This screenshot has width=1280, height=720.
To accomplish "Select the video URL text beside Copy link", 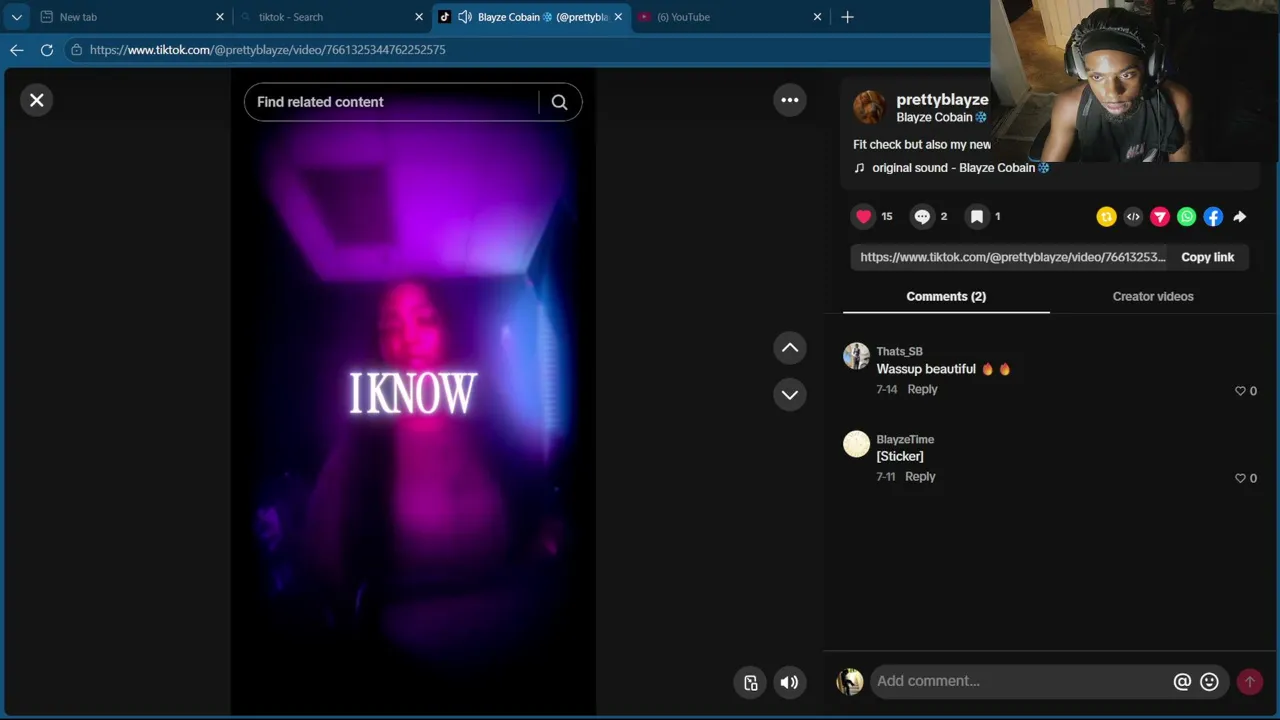I will click(1013, 257).
